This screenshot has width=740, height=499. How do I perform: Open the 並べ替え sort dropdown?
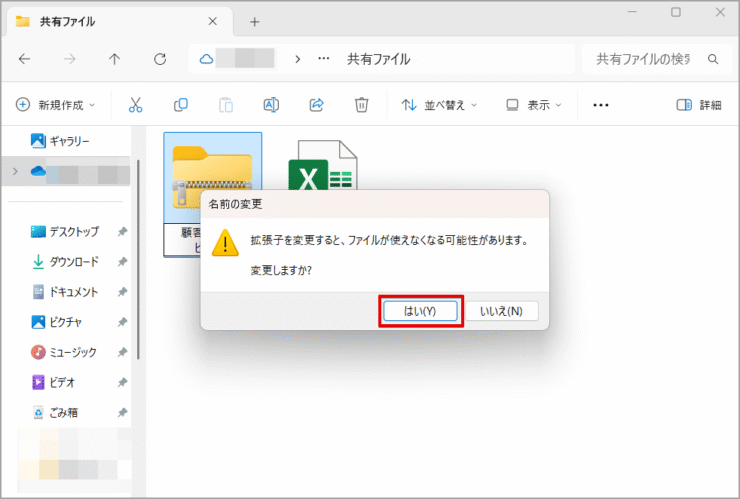pos(439,105)
